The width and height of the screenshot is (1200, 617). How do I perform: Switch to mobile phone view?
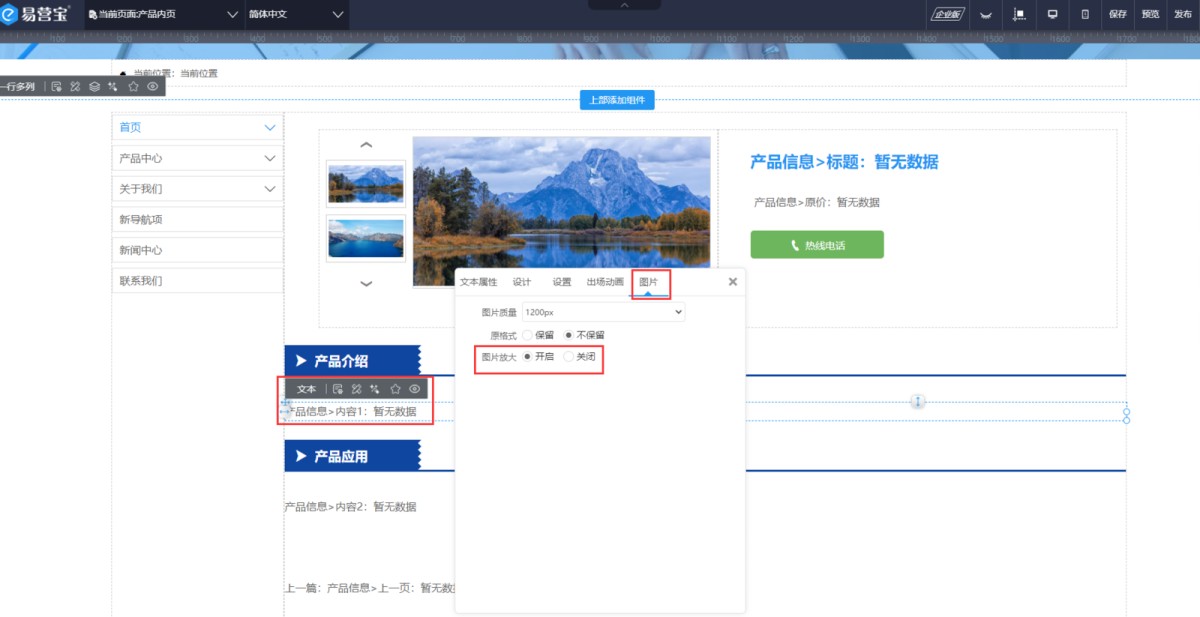click(x=1085, y=14)
